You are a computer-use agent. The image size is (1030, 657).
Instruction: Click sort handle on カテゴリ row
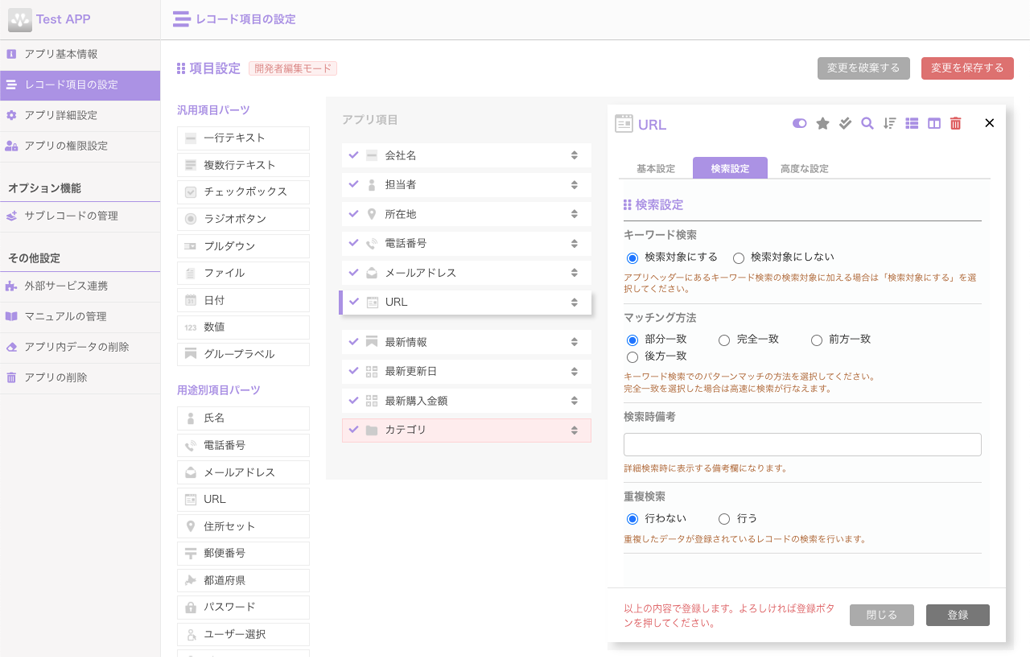pos(574,430)
